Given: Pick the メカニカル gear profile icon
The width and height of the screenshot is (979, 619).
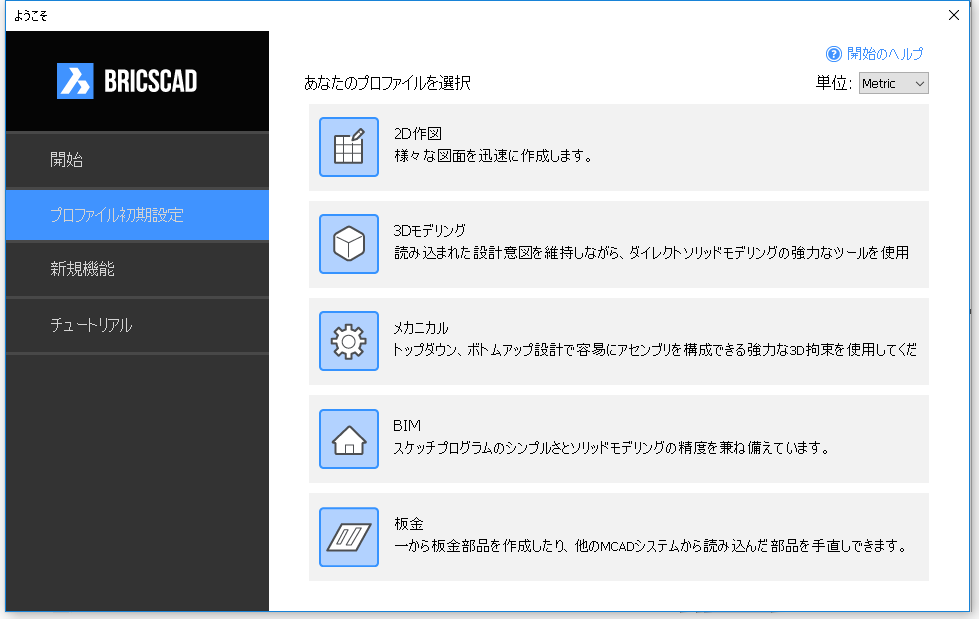Looking at the screenshot, I should (x=349, y=341).
